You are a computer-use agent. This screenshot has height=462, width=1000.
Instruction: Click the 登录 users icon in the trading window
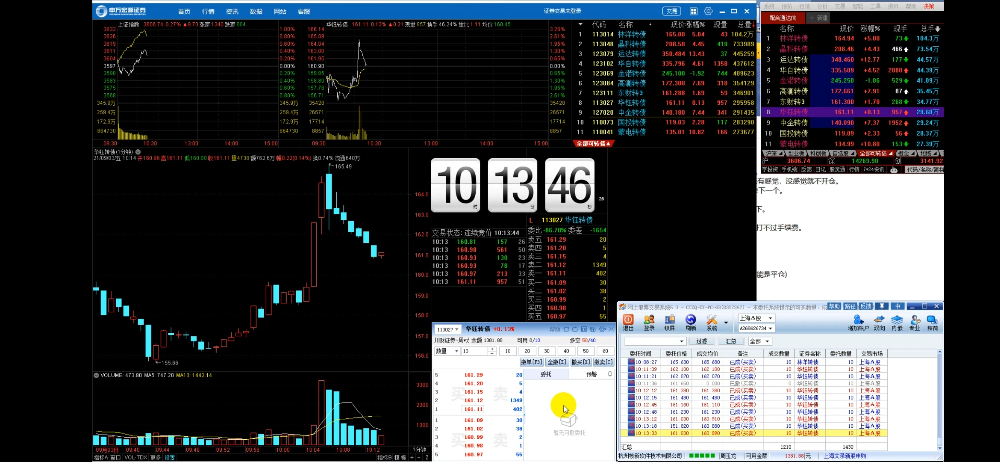point(649,322)
